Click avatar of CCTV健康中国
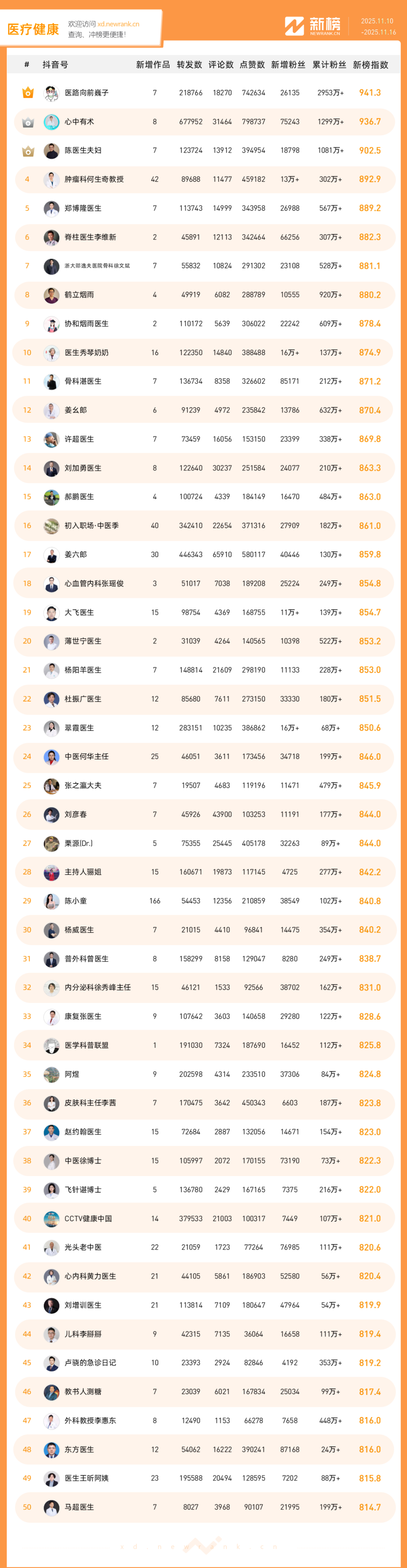 51,1218
